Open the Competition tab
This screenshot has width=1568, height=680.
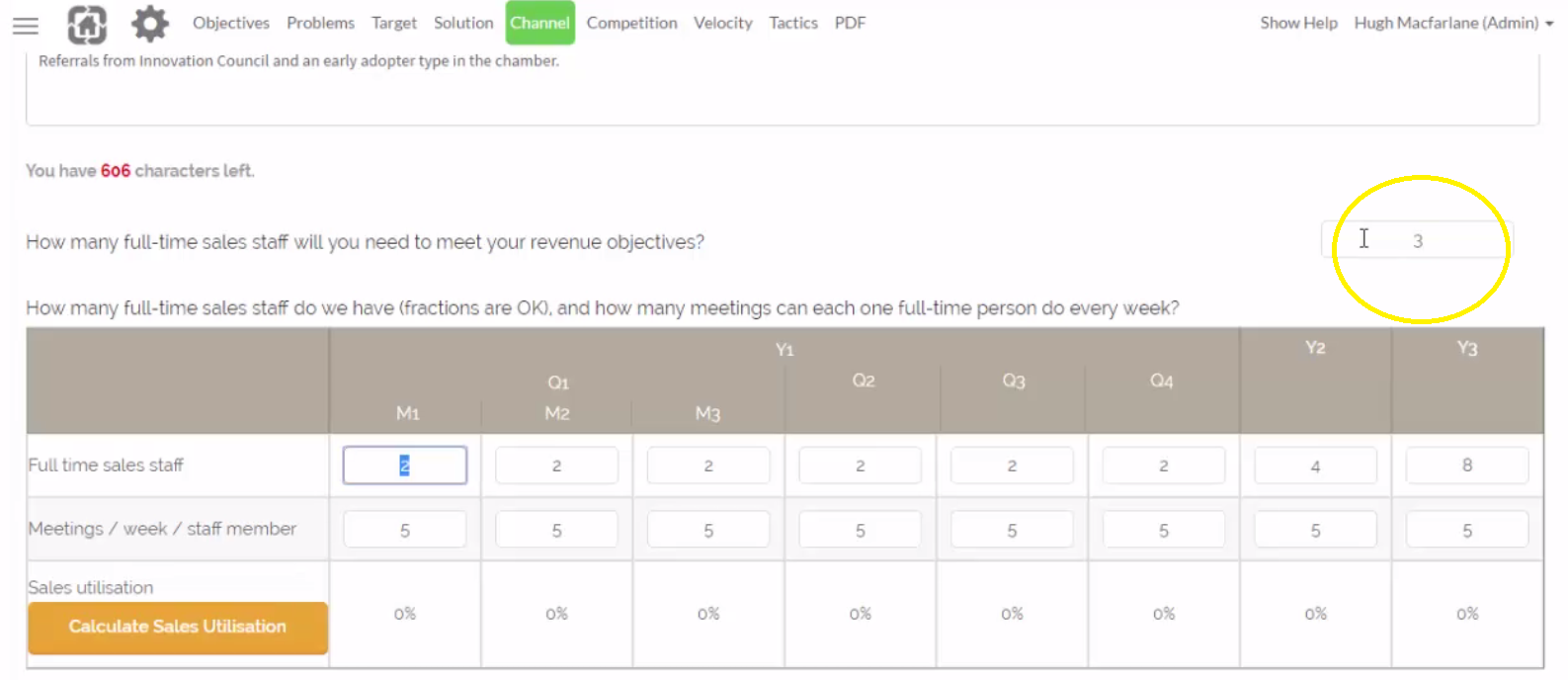632,23
